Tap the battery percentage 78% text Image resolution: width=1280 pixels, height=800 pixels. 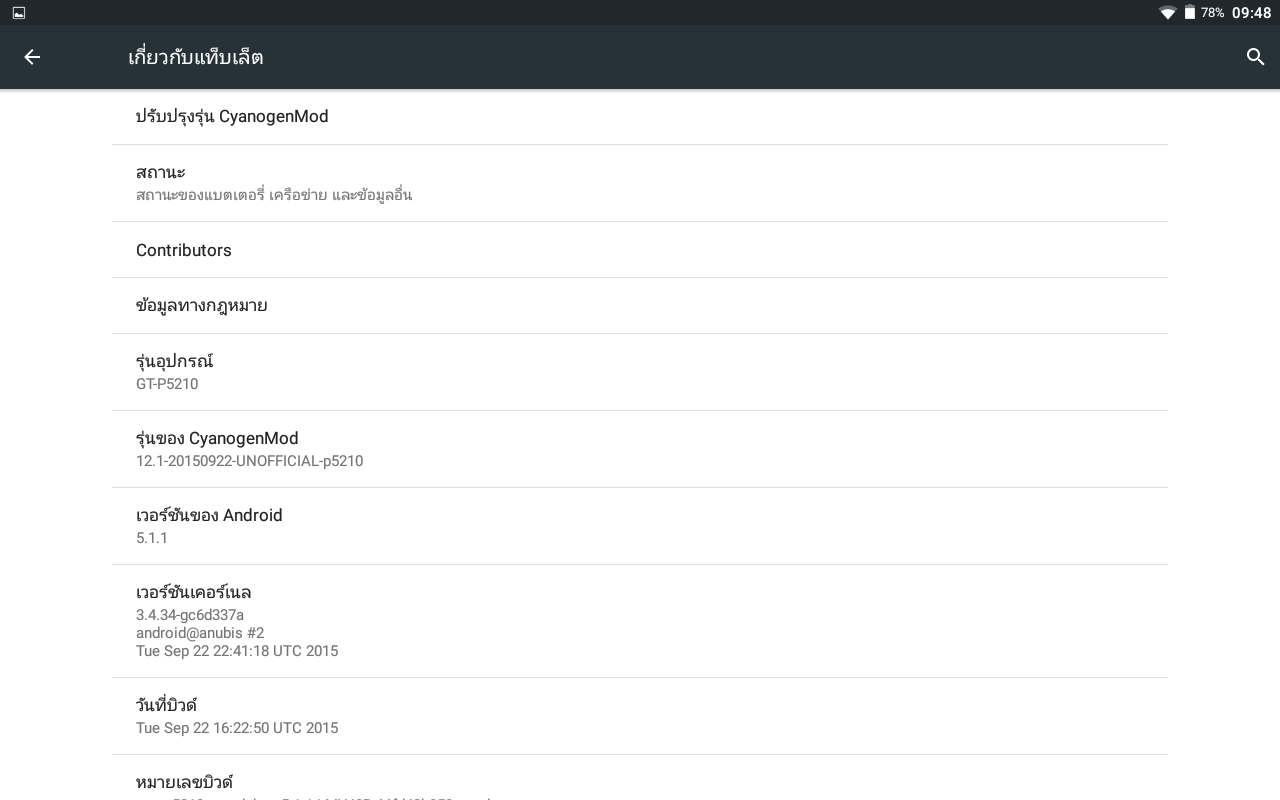point(1212,13)
